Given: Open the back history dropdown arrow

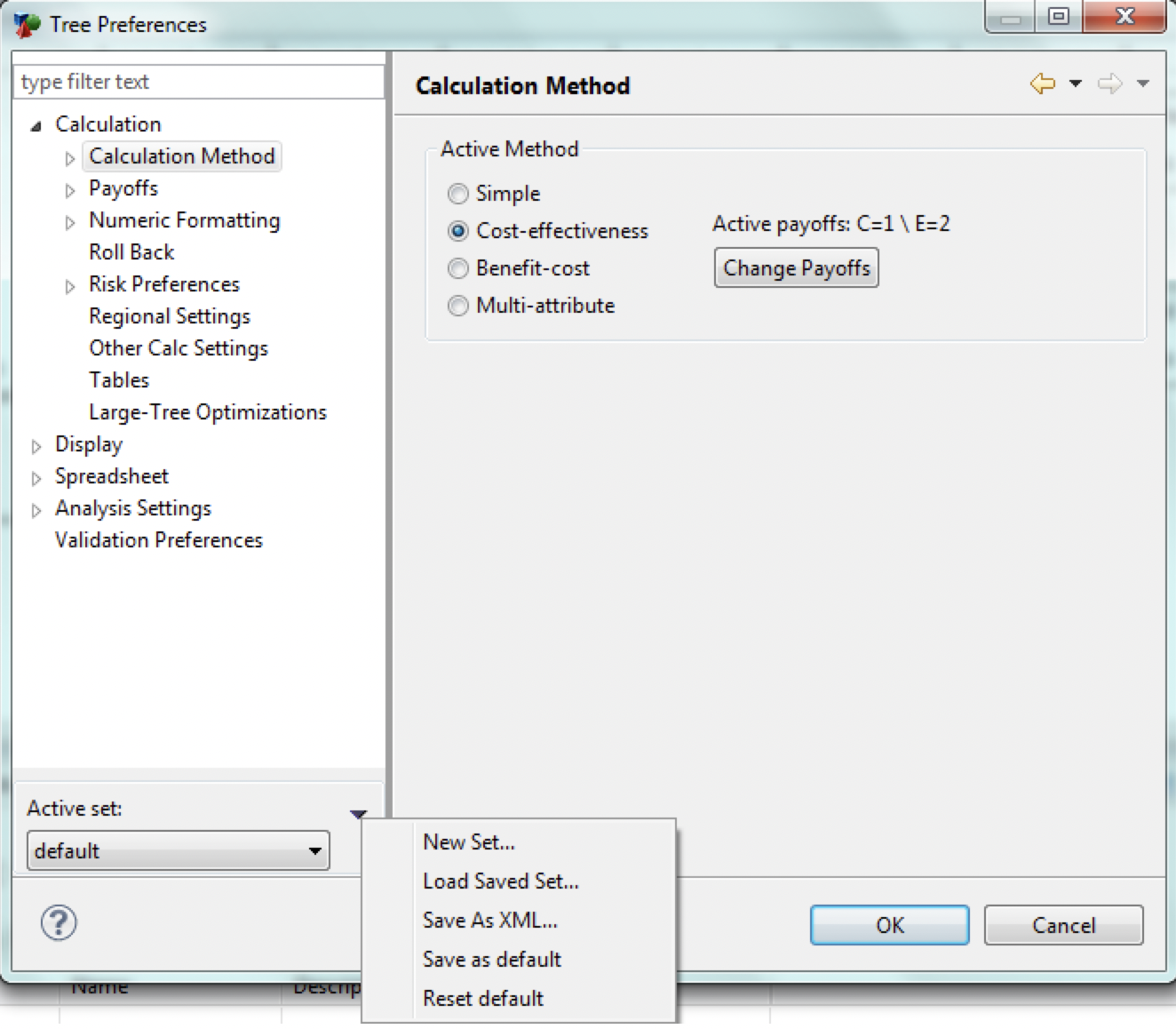Looking at the screenshot, I should [x=1076, y=84].
